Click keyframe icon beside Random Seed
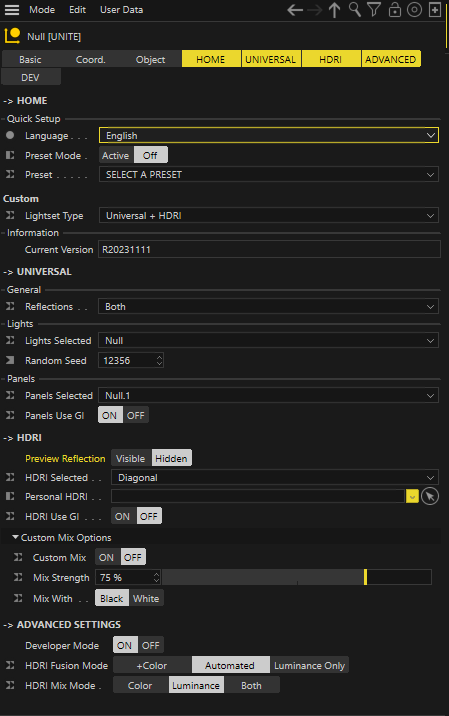The width and height of the screenshot is (449, 716). pyautogui.click(x=10, y=360)
